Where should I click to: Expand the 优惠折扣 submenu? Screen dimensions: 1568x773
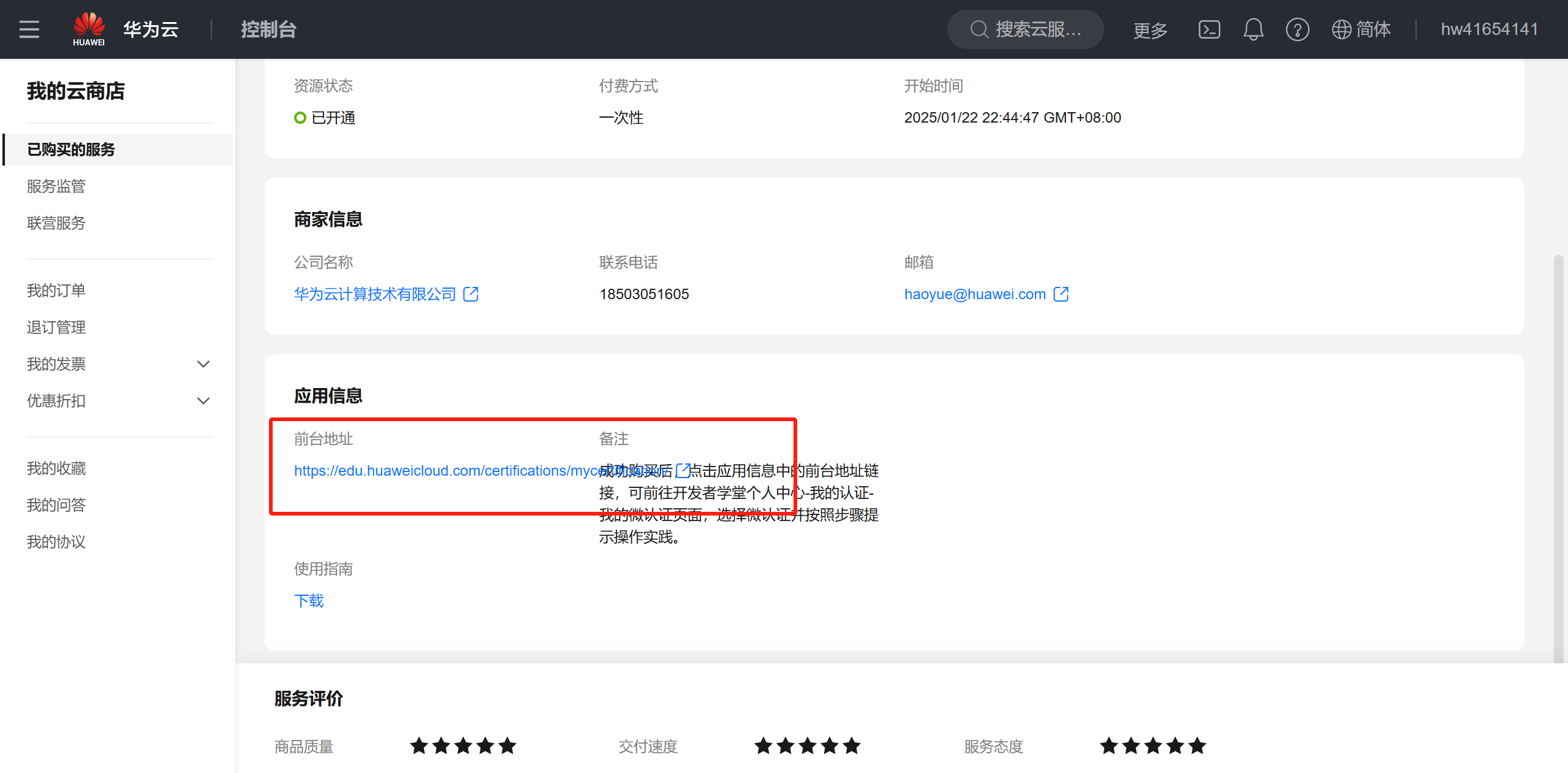tap(203, 401)
